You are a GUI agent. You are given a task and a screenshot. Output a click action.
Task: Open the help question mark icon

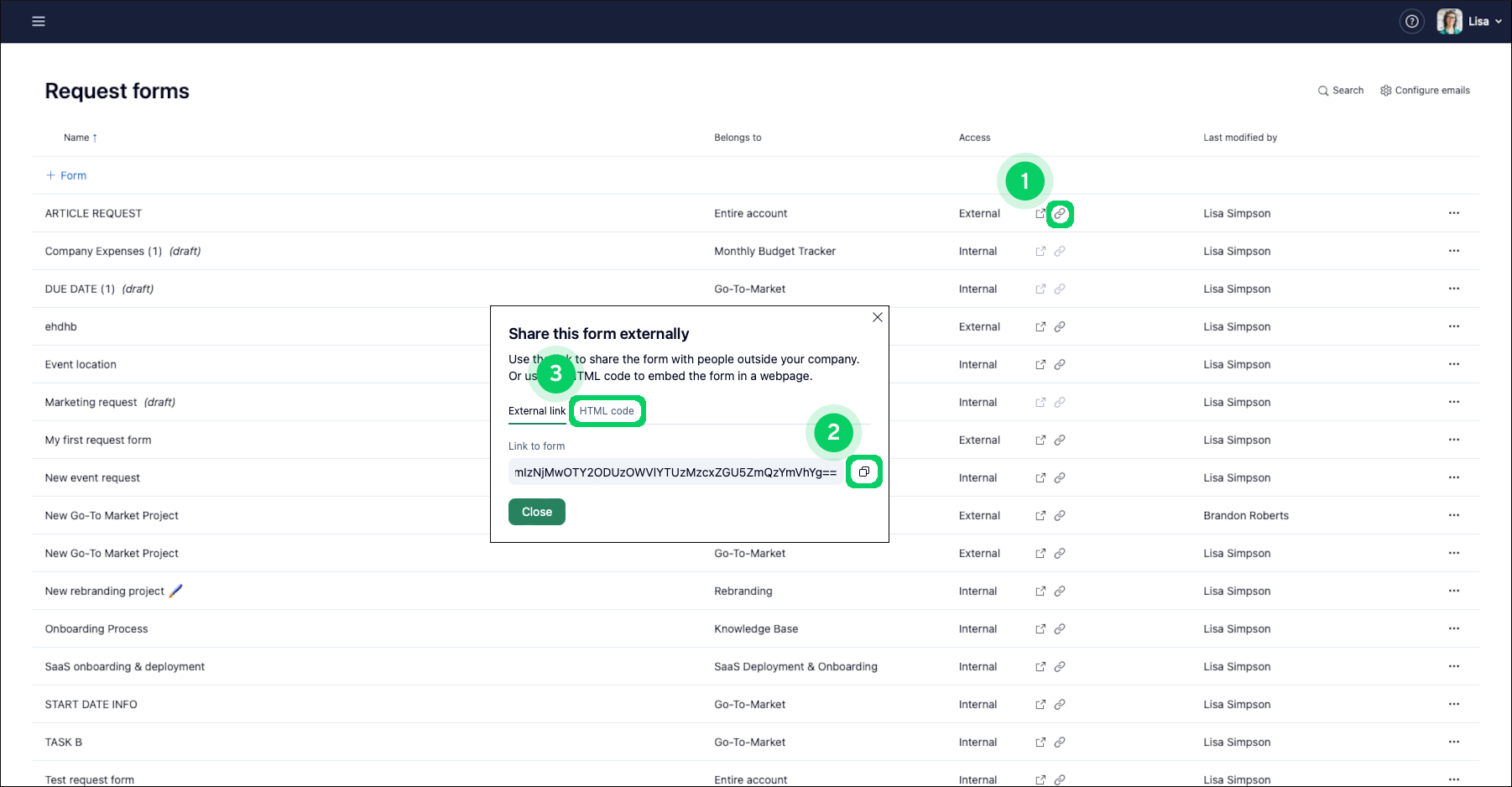coord(1411,21)
